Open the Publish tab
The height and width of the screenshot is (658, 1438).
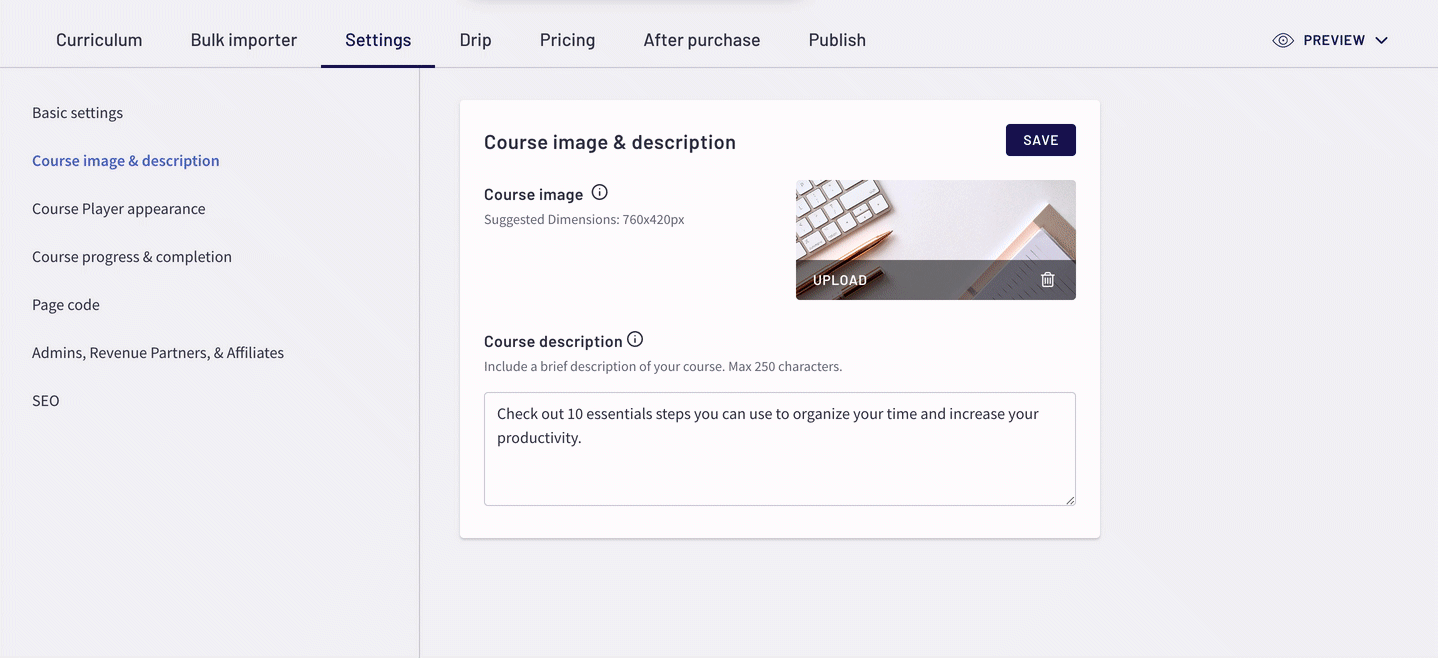pyautogui.click(x=837, y=40)
